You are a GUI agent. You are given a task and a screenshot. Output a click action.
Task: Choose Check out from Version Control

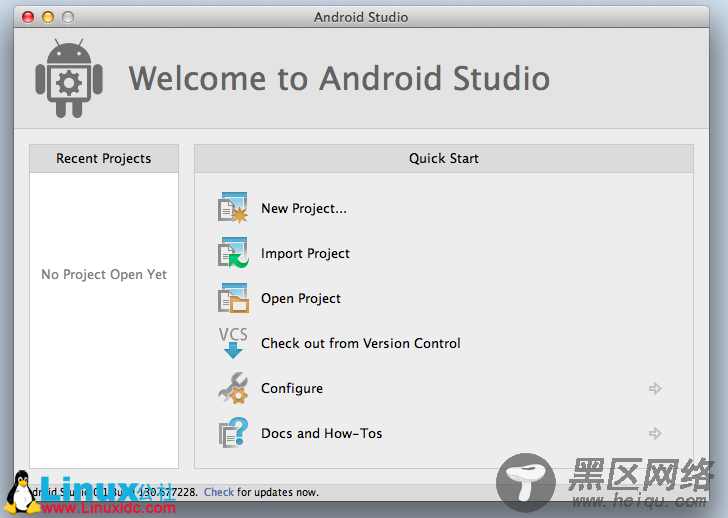click(x=361, y=343)
